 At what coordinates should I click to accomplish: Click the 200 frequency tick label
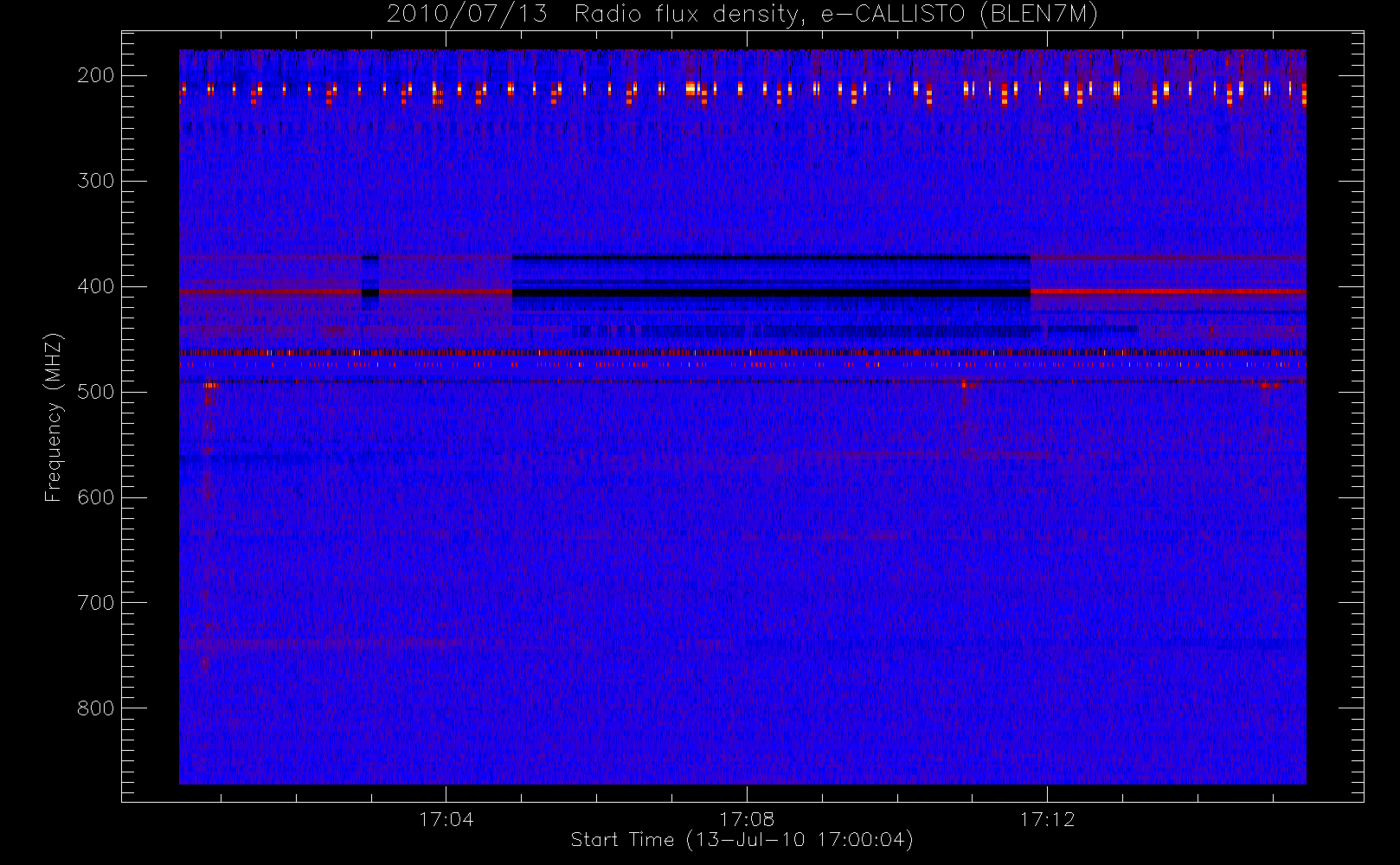96,75
